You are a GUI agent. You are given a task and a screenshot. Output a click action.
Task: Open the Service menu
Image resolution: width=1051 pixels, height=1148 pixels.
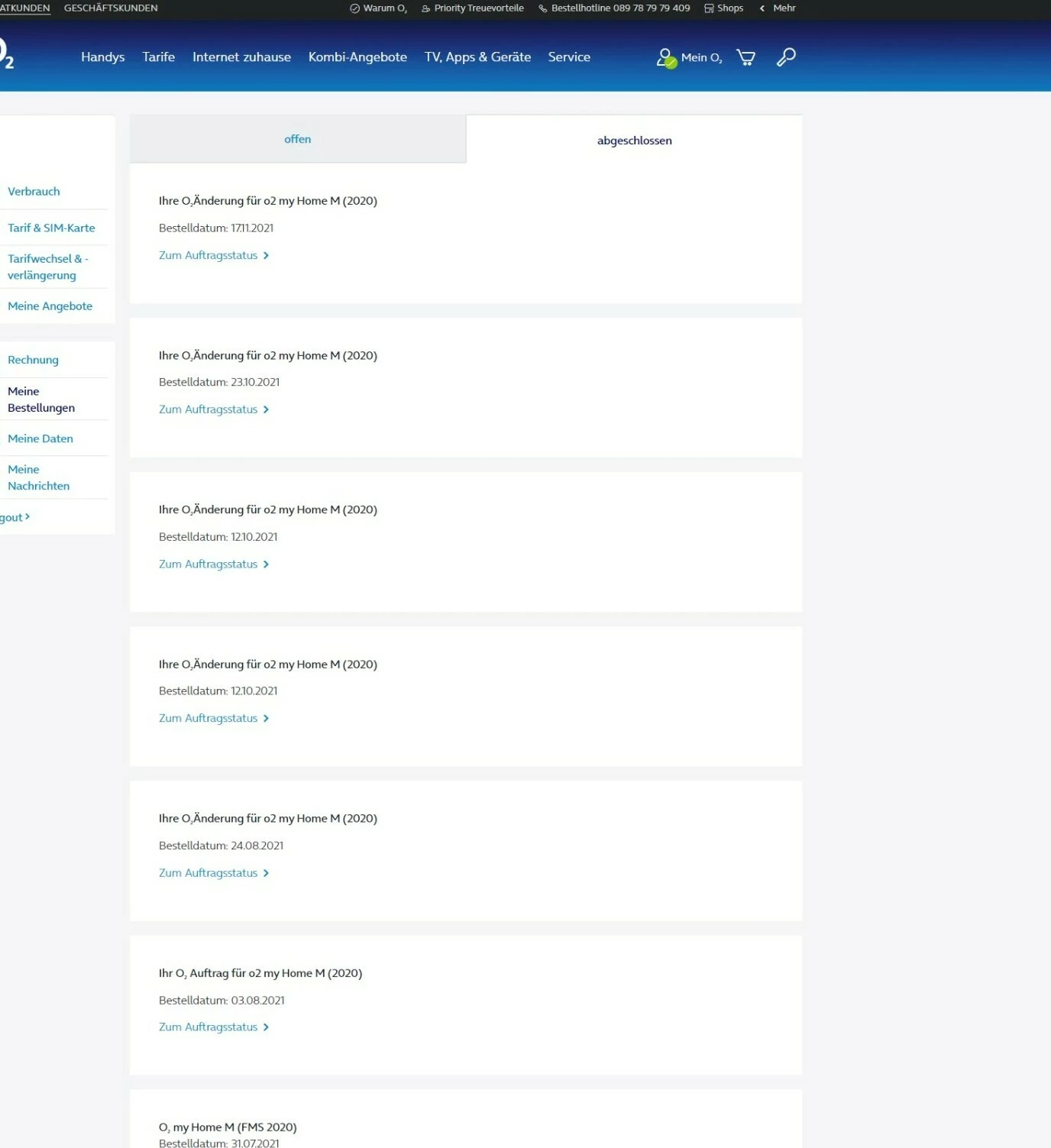coord(569,57)
